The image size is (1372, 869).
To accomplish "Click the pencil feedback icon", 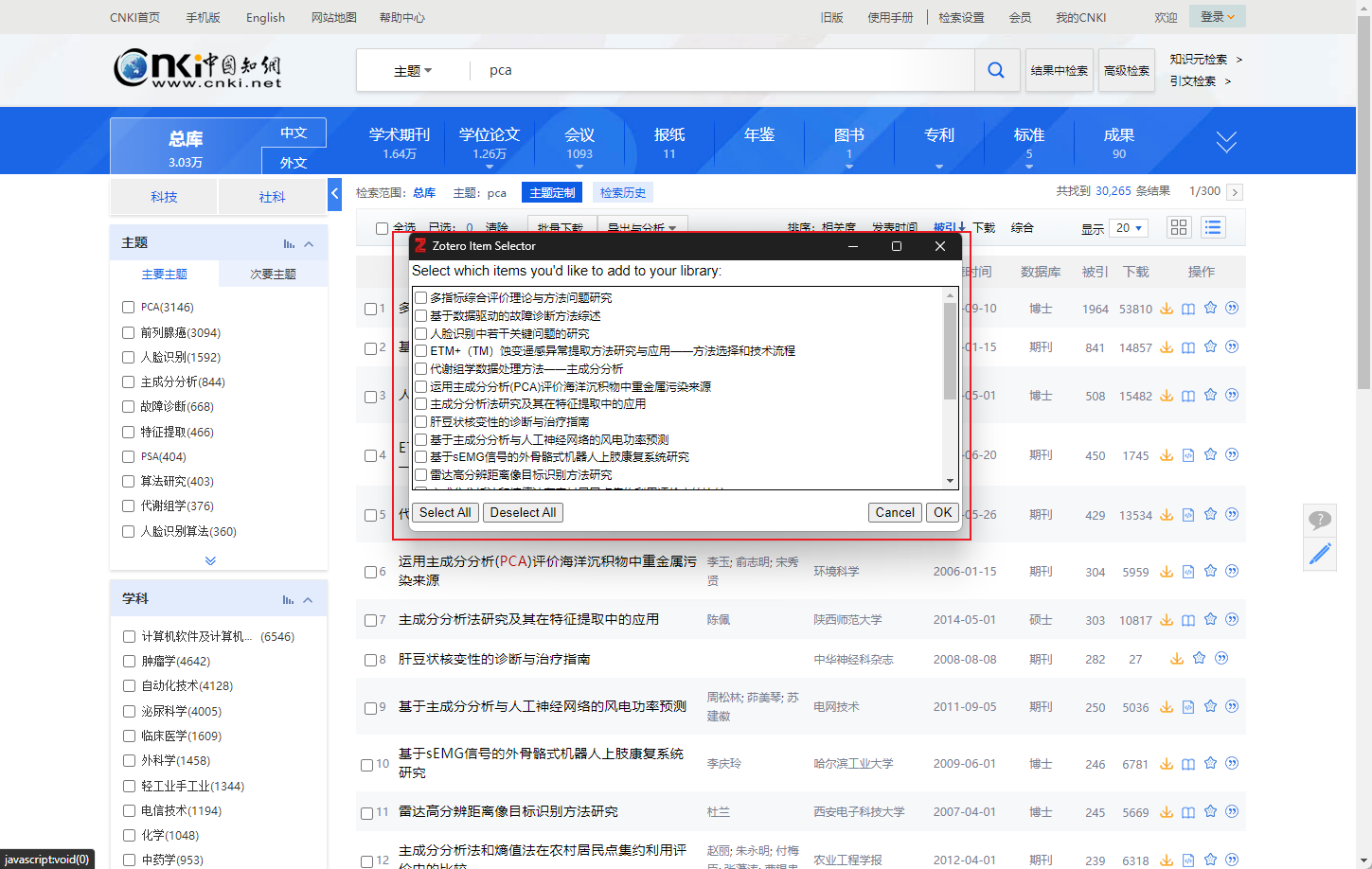I will coord(1320,554).
